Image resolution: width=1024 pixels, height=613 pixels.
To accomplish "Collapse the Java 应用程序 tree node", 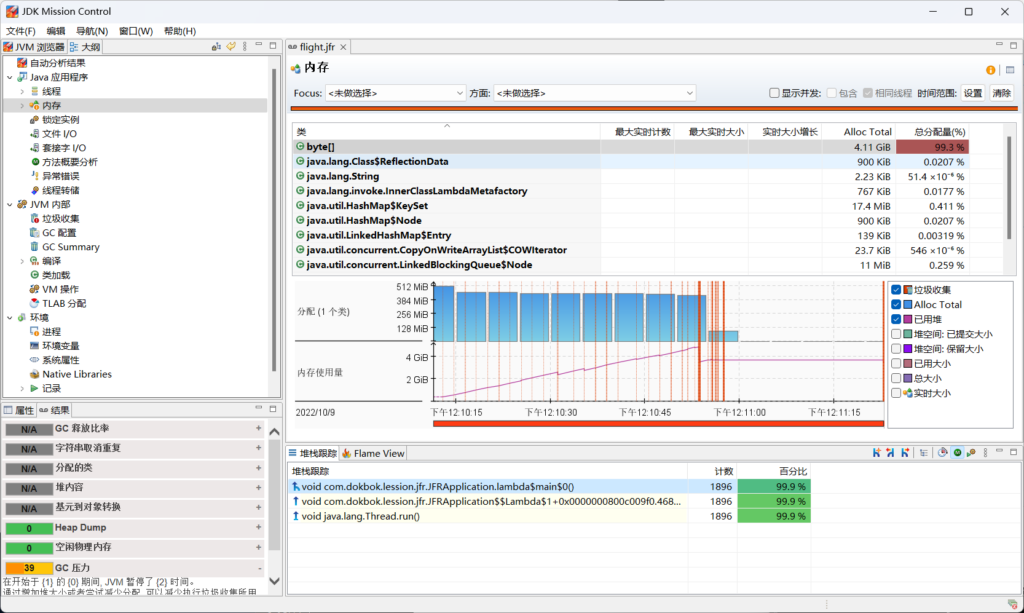I will [10, 77].
